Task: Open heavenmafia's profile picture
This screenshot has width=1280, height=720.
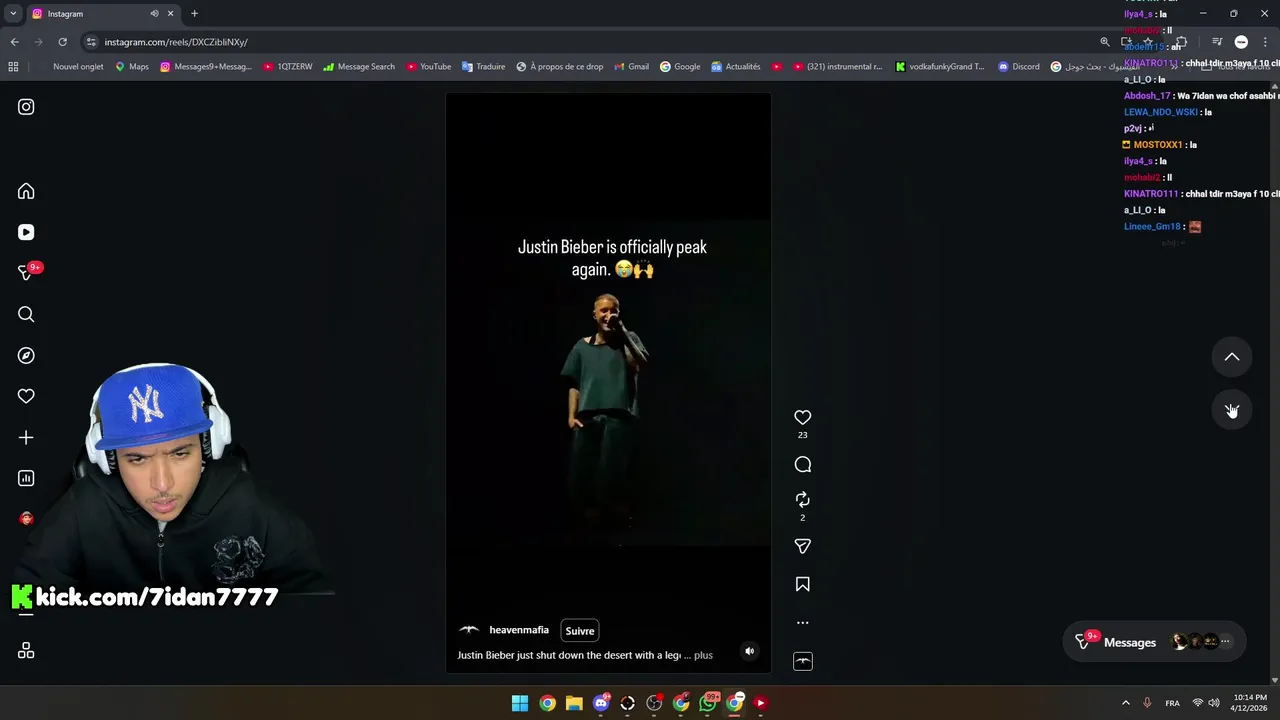Action: [x=469, y=630]
